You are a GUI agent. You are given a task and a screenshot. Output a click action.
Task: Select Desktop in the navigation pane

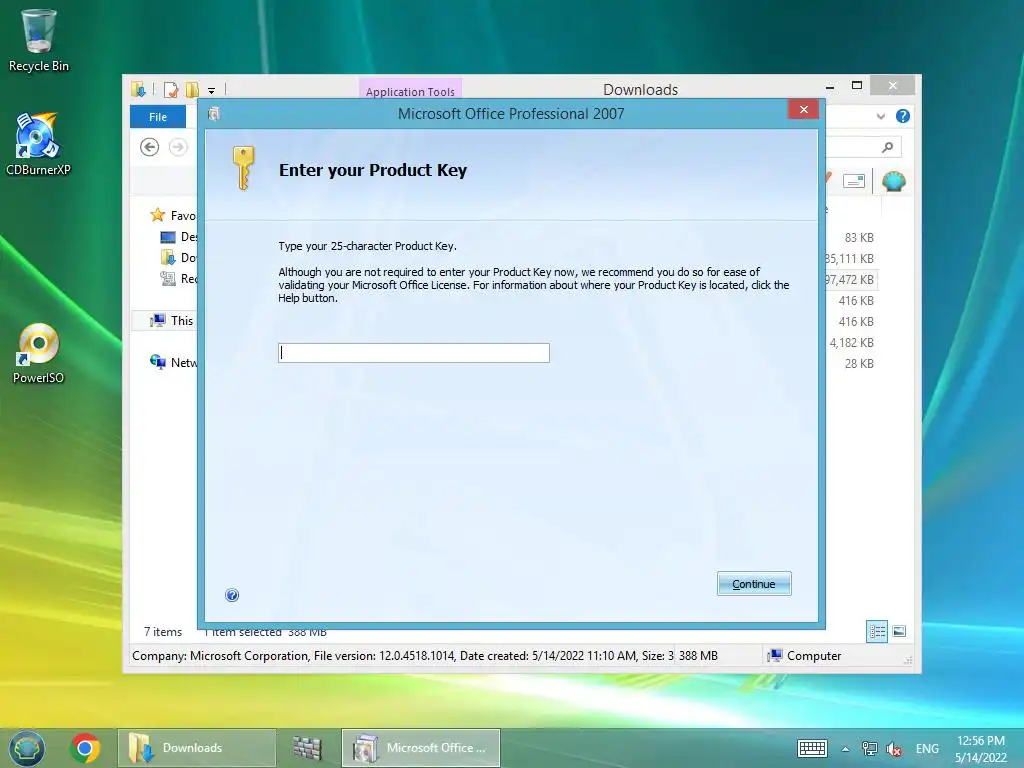pyautogui.click(x=178, y=236)
